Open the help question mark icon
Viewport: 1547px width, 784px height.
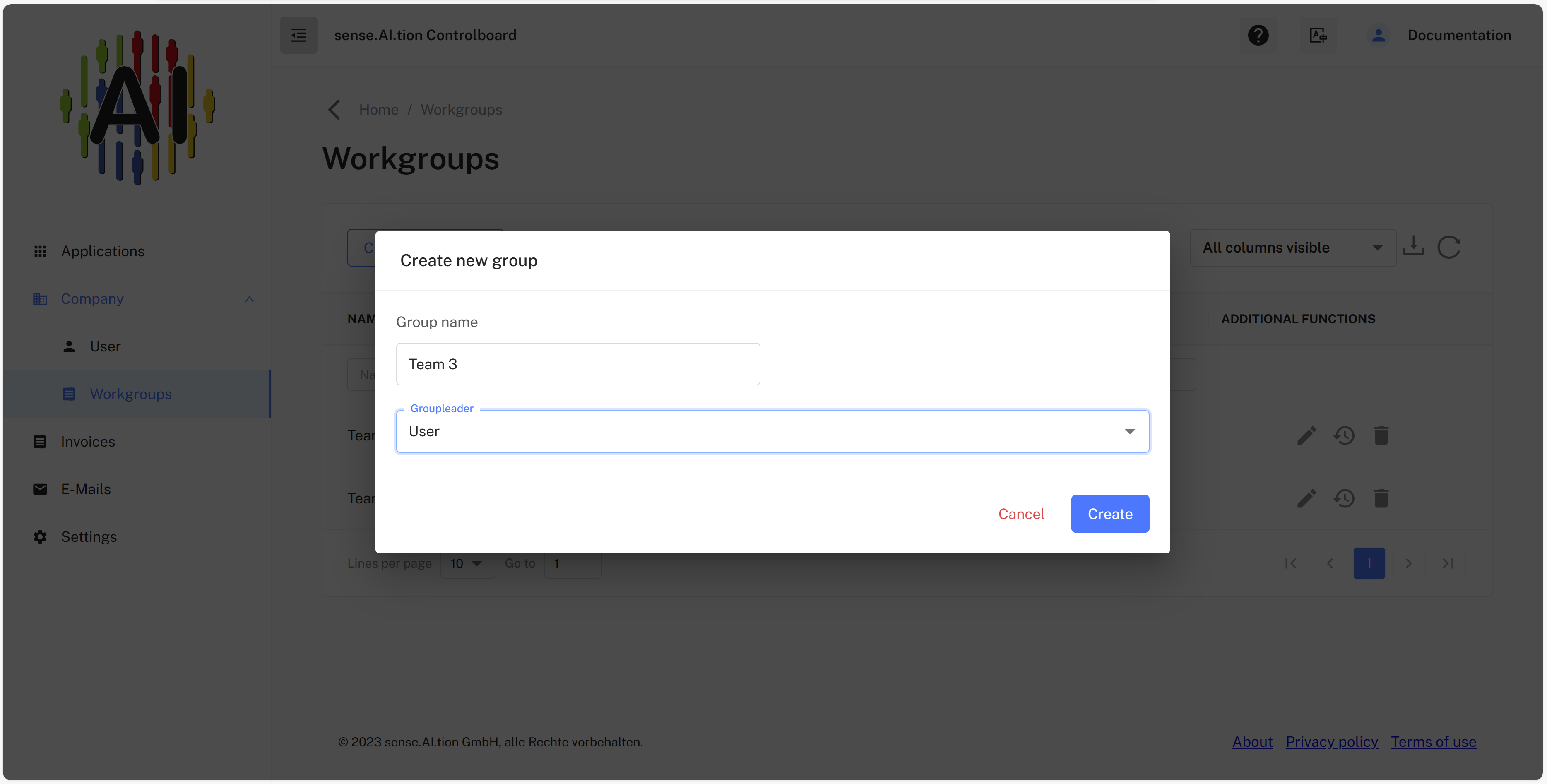1258,36
